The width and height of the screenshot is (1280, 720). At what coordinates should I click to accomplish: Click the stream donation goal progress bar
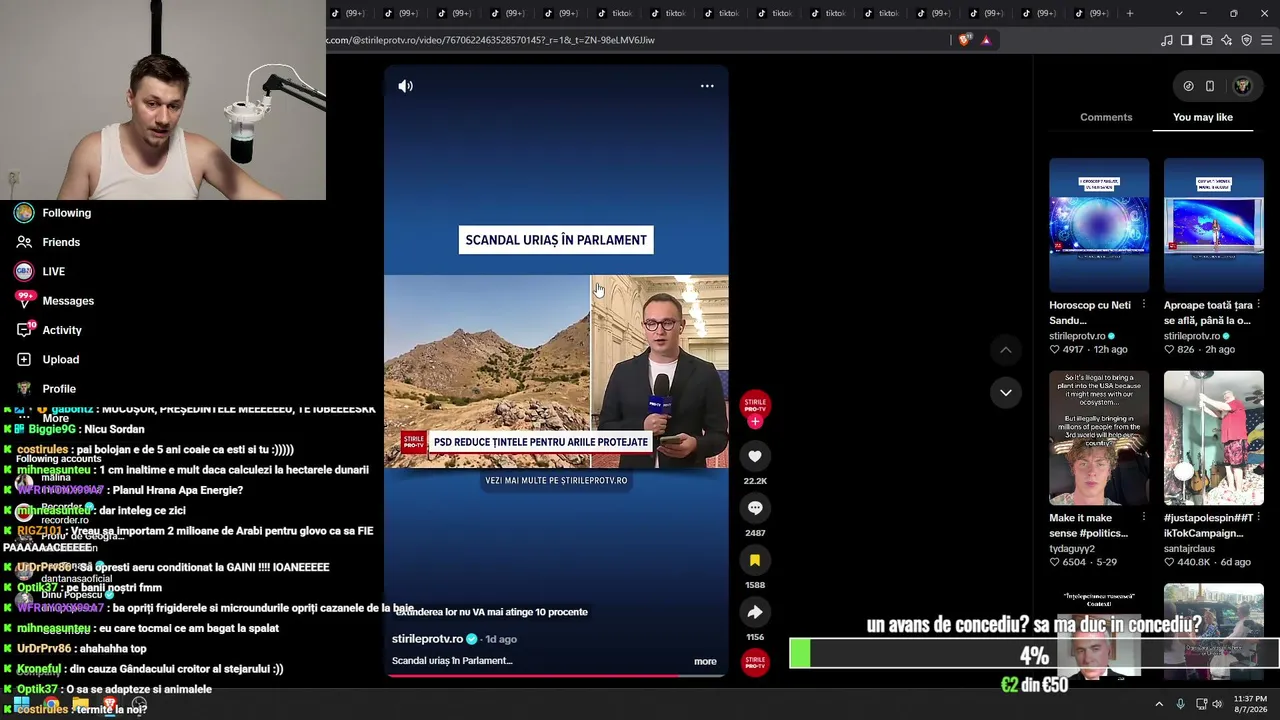point(1034,654)
